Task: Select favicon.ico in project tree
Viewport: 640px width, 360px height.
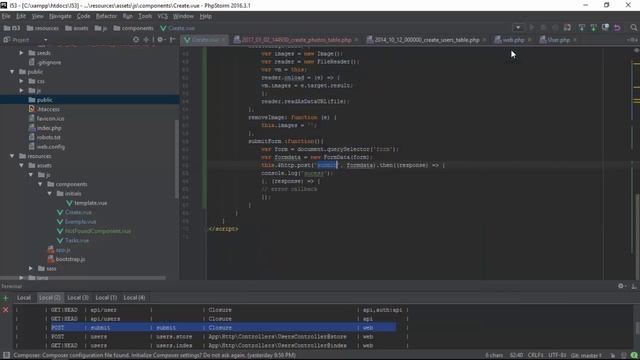Action: pyautogui.click(x=47, y=119)
